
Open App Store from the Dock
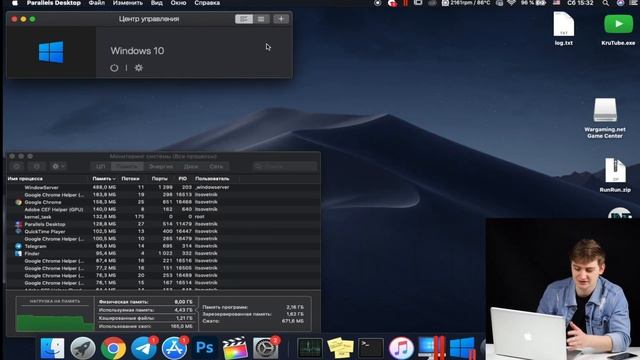174,348
